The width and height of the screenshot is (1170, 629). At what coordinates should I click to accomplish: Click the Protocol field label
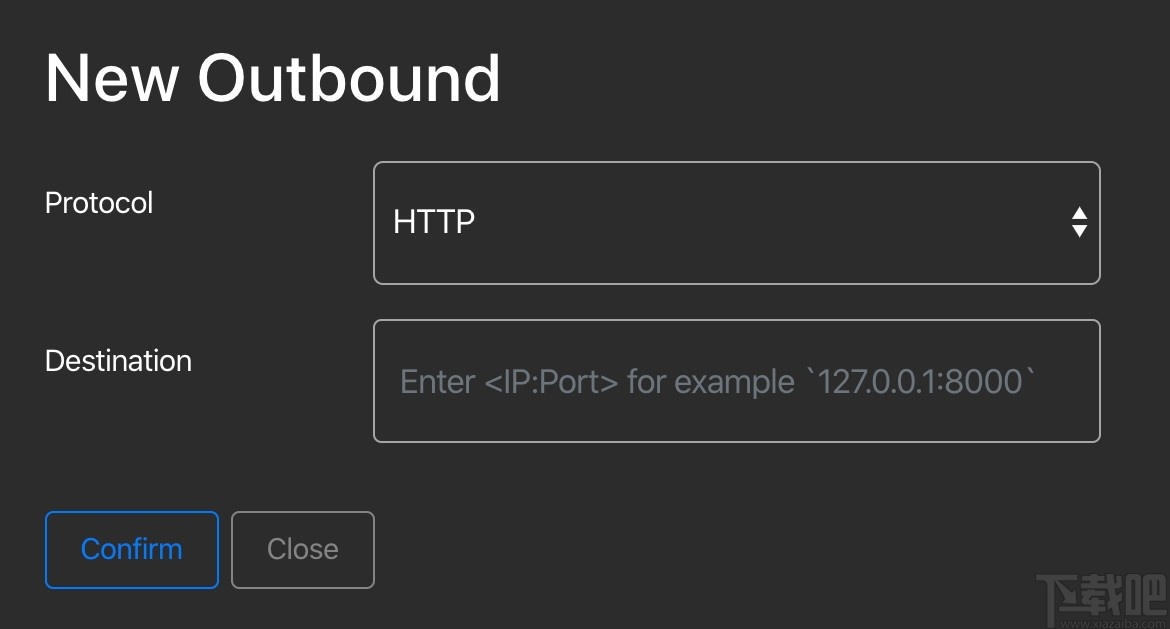coord(99,203)
